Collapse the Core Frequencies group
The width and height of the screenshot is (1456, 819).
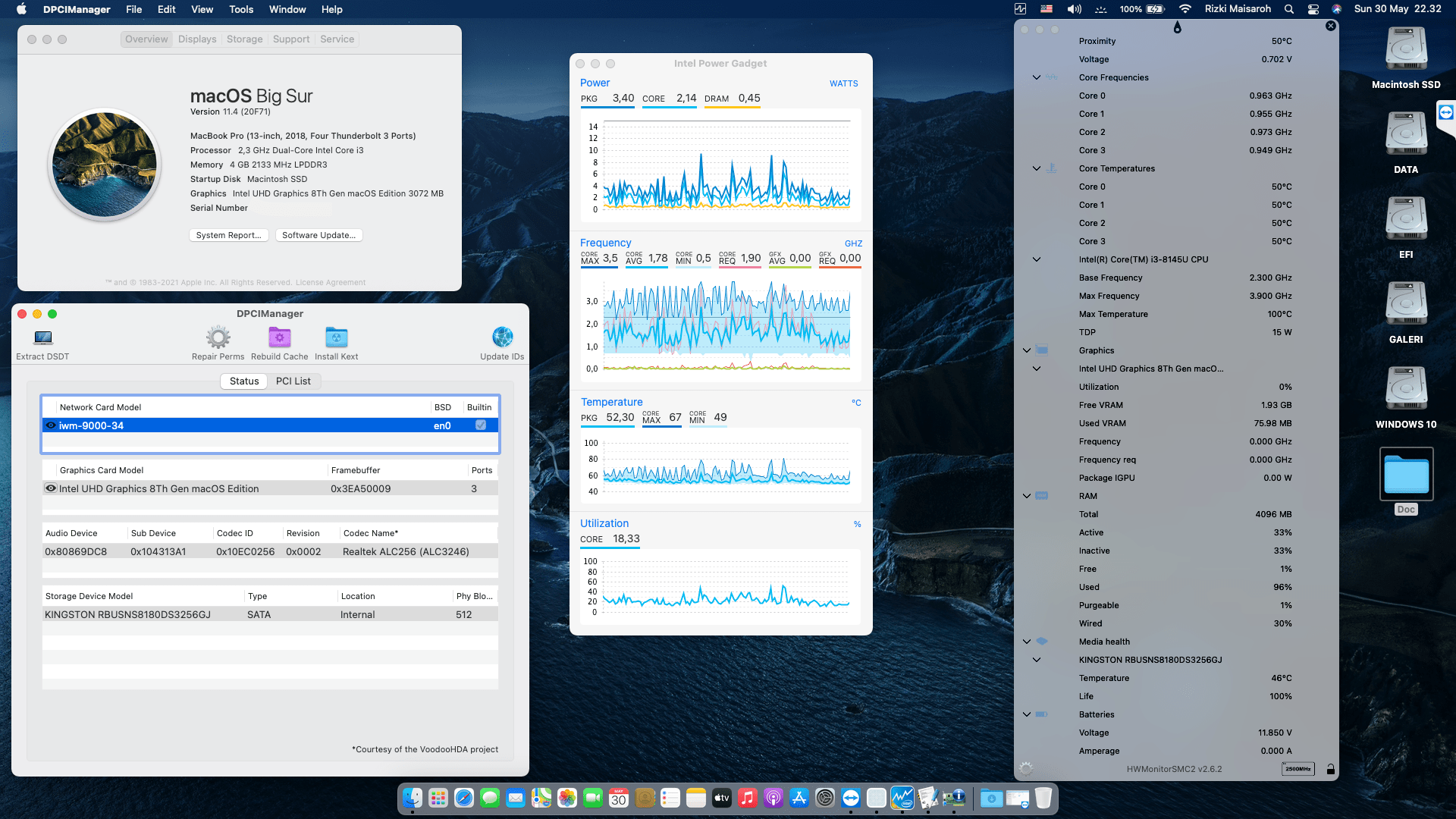coord(1037,77)
